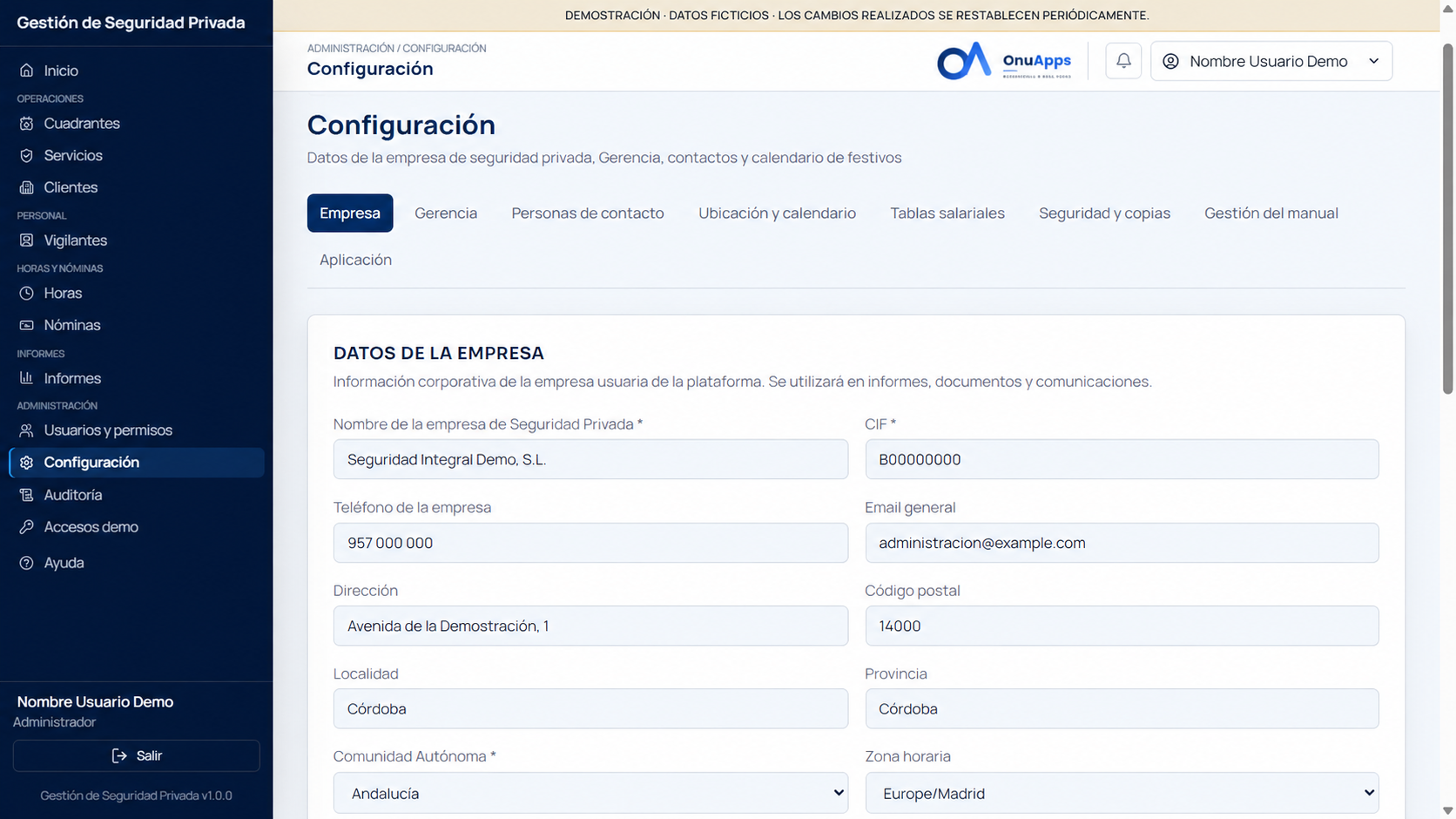The width and height of the screenshot is (1456, 819).
Task: Click the Clientes building icon
Action: [27, 187]
